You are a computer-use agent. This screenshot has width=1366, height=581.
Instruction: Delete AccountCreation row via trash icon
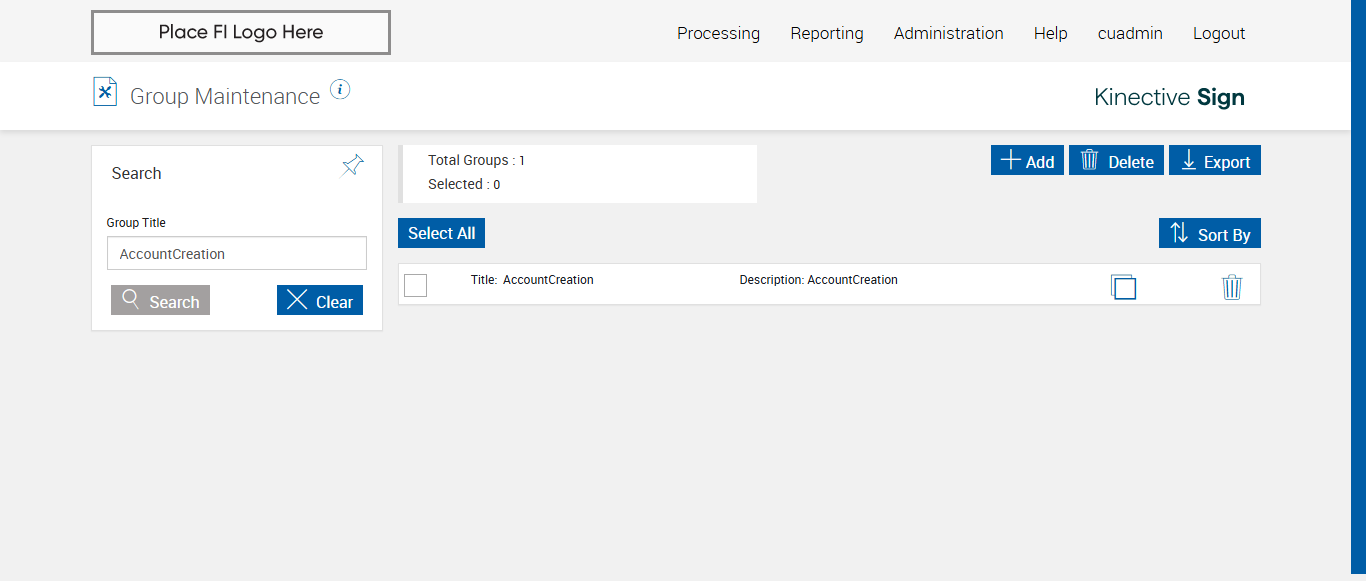pos(1232,287)
